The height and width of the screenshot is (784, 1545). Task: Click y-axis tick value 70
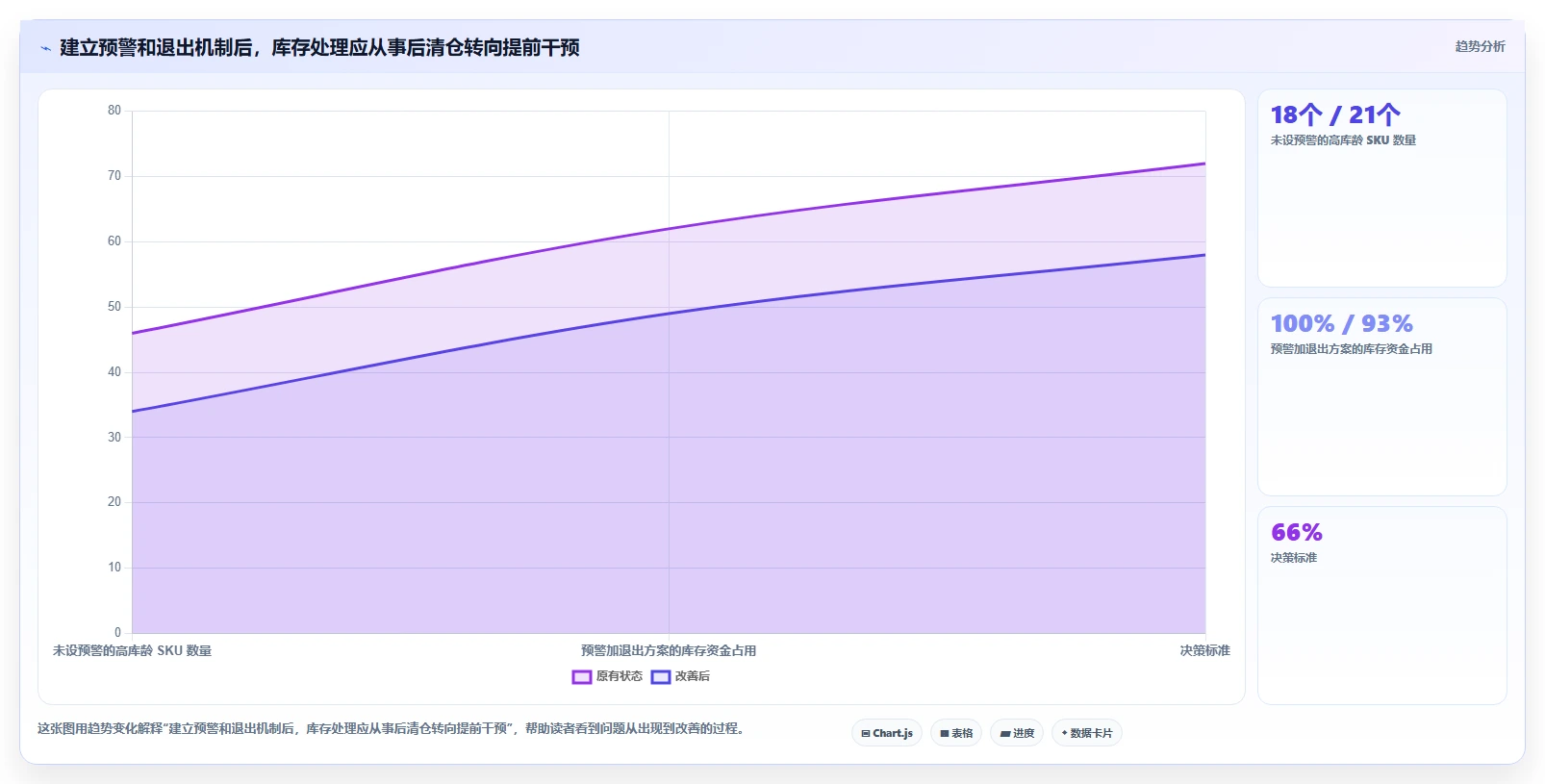pos(114,176)
